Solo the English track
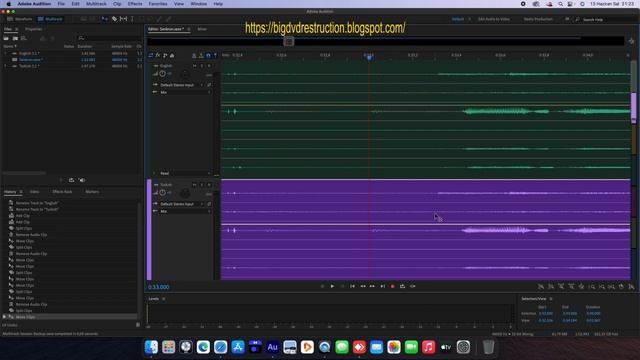 click(x=202, y=65)
